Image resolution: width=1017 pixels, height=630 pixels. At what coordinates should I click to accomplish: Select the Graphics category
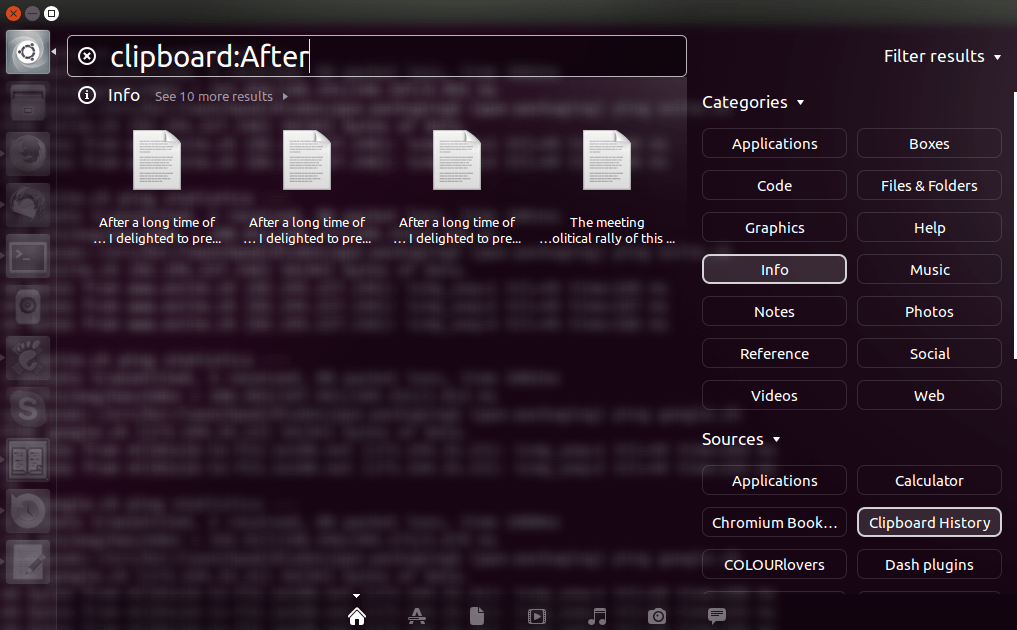pyautogui.click(x=774, y=227)
